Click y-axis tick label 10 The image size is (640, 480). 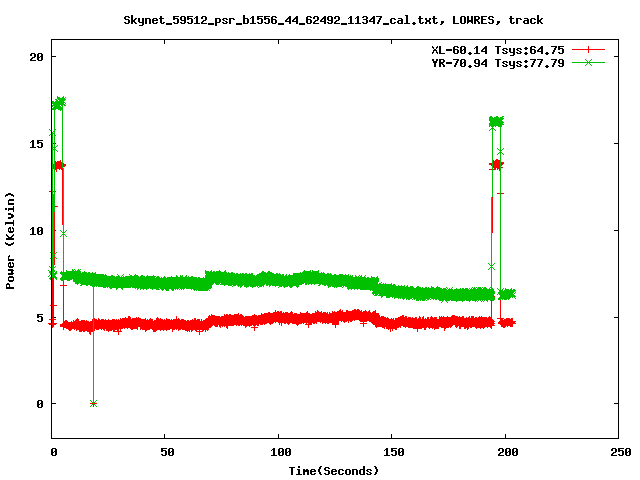(36, 231)
